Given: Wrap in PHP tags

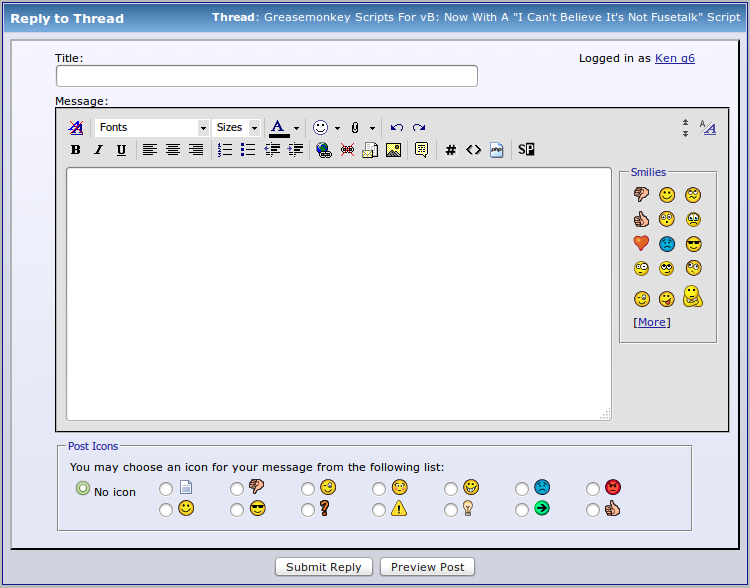Looking at the screenshot, I should click(496, 150).
